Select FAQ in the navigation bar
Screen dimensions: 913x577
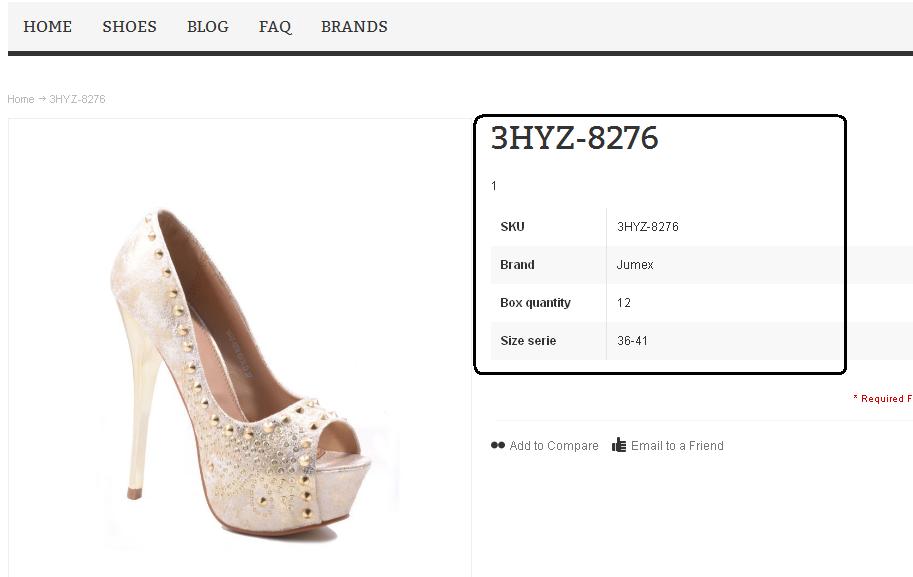coord(275,27)
